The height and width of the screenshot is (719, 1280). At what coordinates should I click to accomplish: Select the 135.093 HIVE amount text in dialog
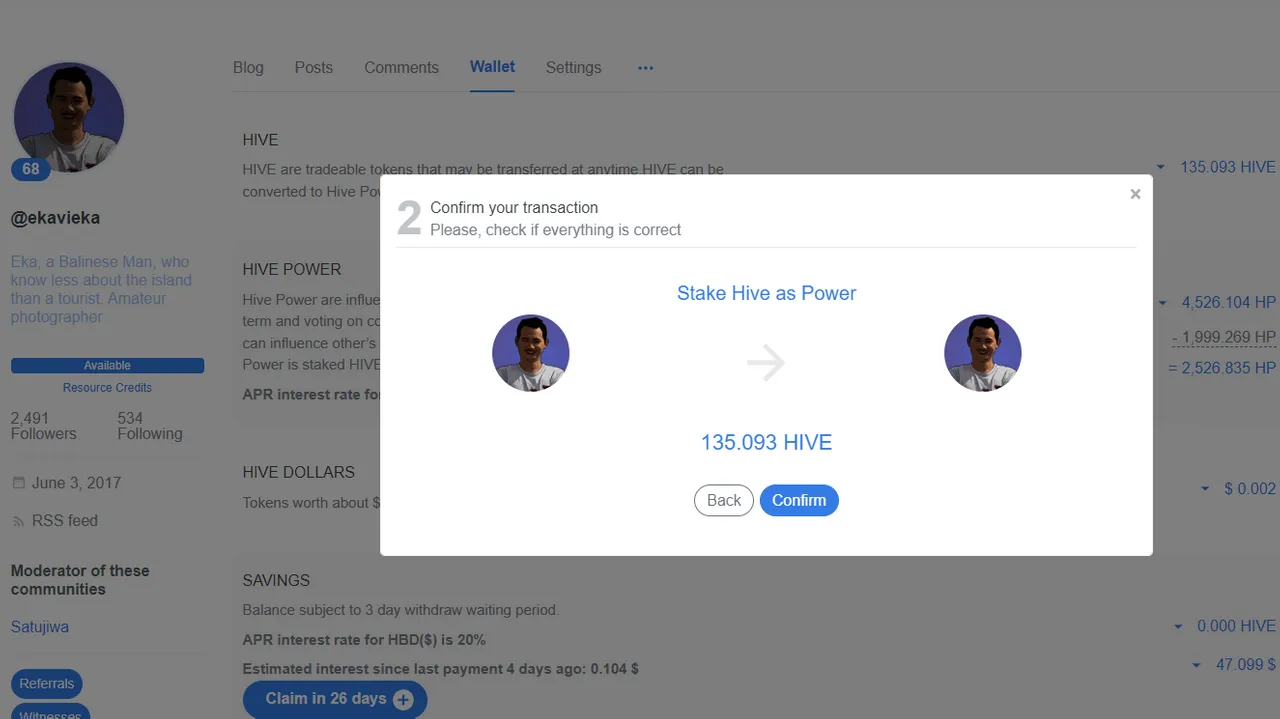coord(766,442)
